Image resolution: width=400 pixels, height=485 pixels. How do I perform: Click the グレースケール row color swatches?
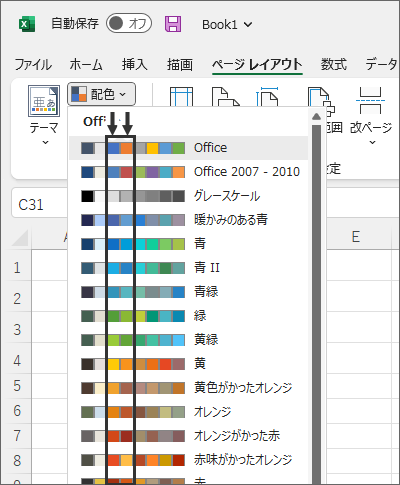(x=133, y=196)
